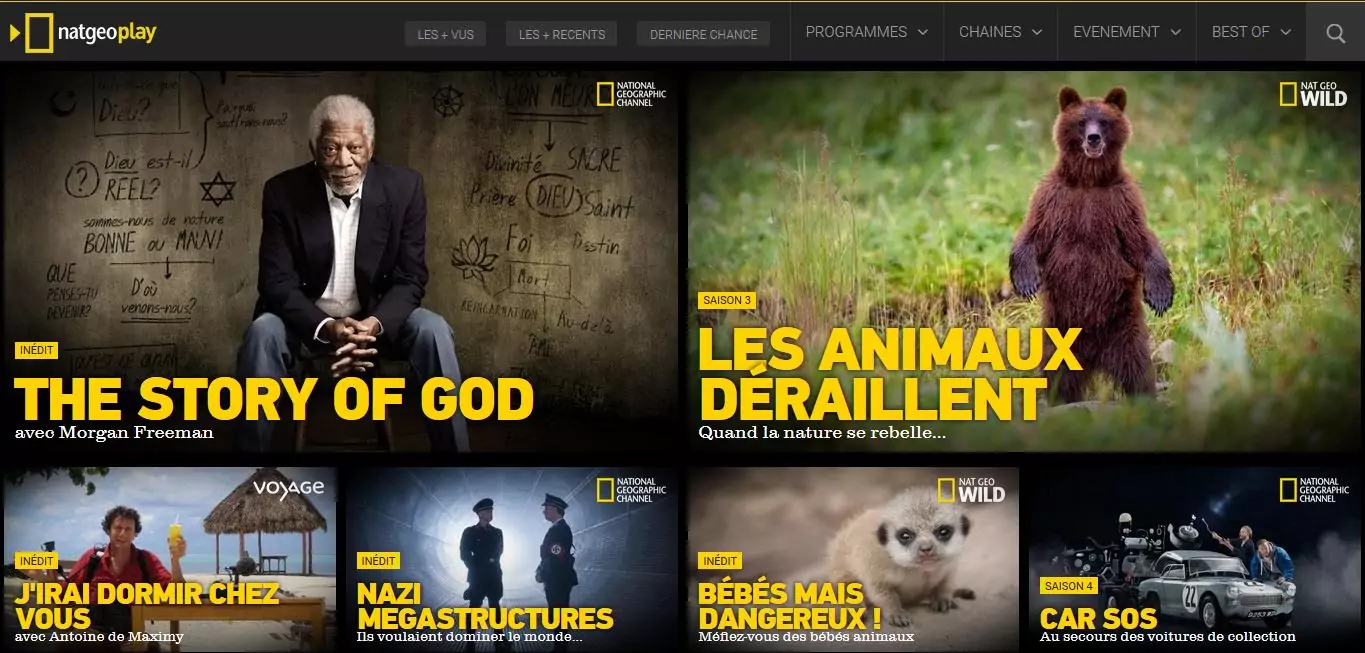
Task: Open the BEST OF menu
Action: point(1251,32)
